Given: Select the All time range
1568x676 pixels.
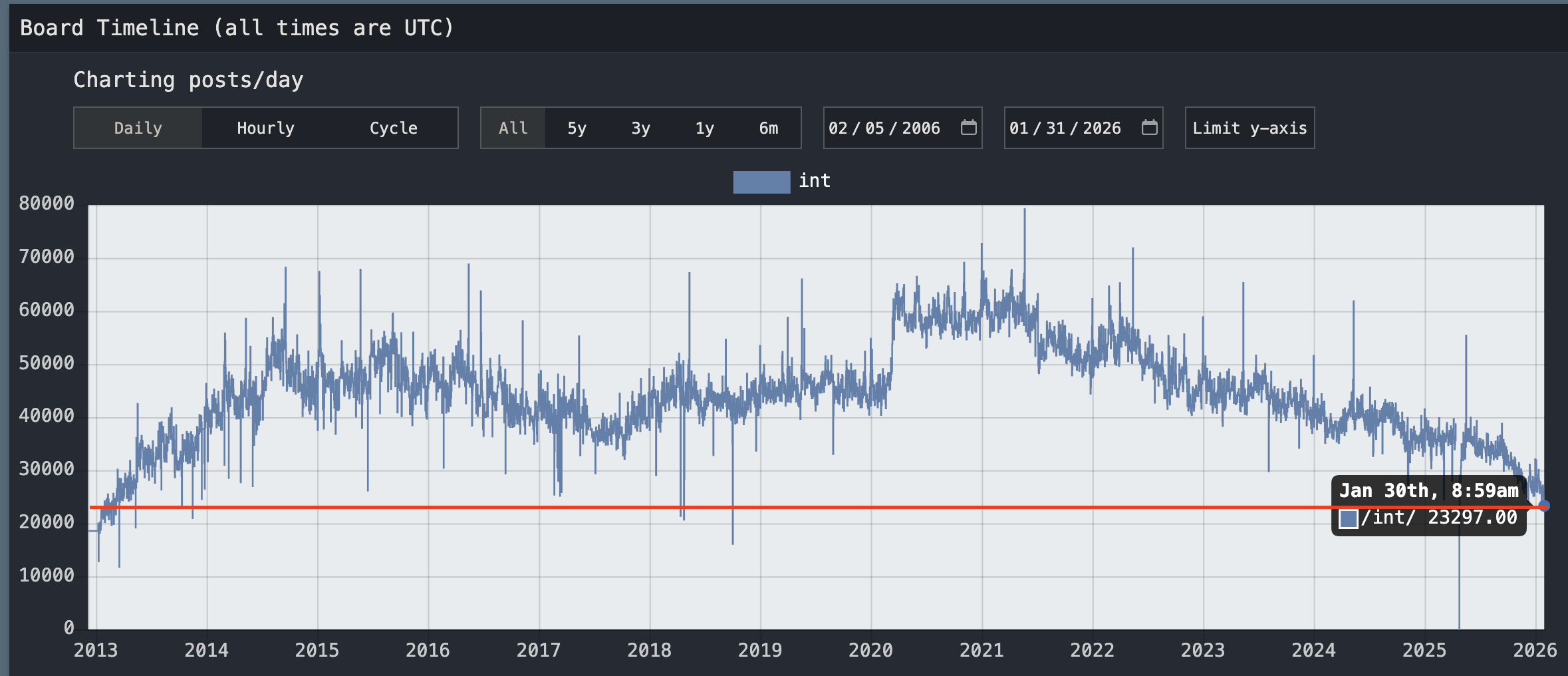Looking at the screenshot, I should (x=513, y=128).
